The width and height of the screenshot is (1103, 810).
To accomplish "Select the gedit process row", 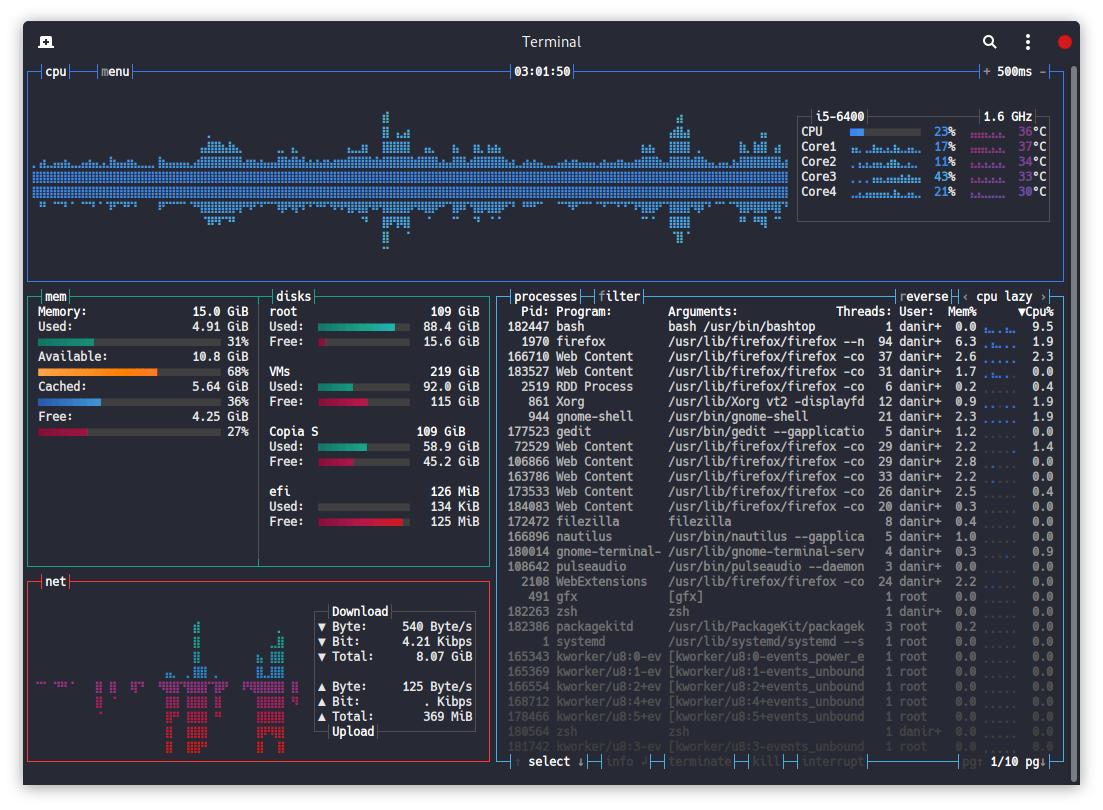I will tap(780, 431).
